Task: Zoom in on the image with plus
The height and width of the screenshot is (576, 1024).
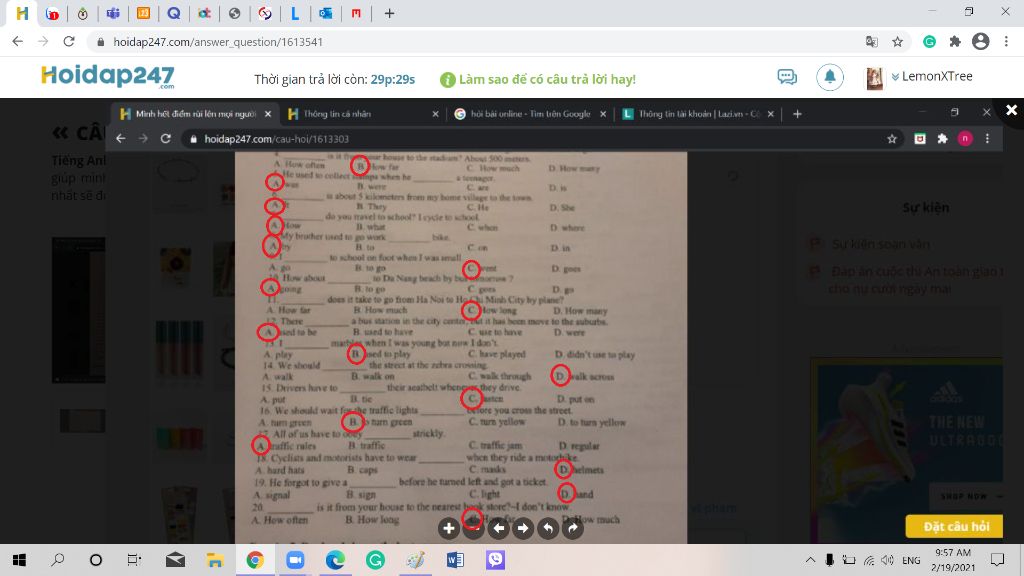Action: pos(449,528)
